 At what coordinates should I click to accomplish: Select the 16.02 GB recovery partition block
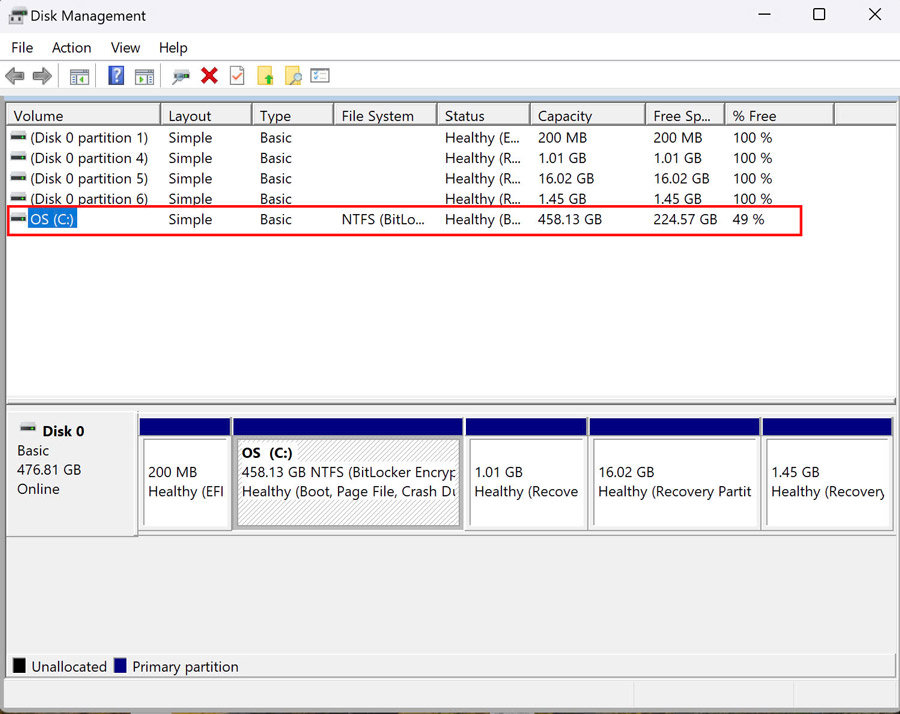point(675,472)
